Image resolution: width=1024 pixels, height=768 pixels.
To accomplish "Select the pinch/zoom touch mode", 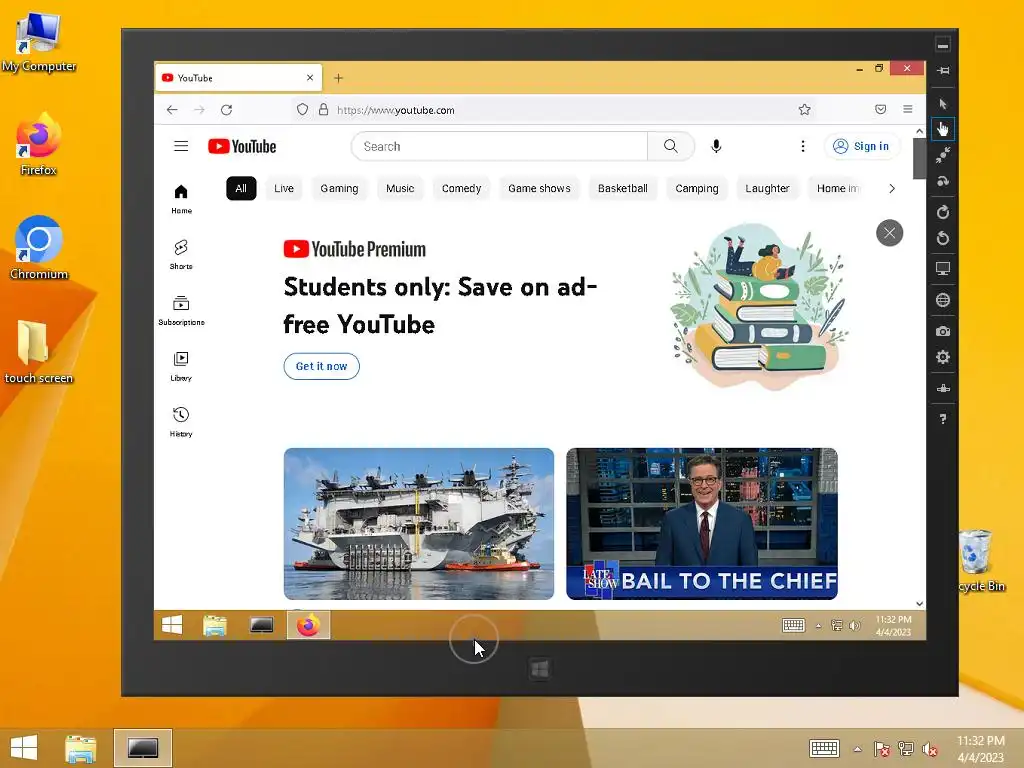I will (x=942, y=155).
